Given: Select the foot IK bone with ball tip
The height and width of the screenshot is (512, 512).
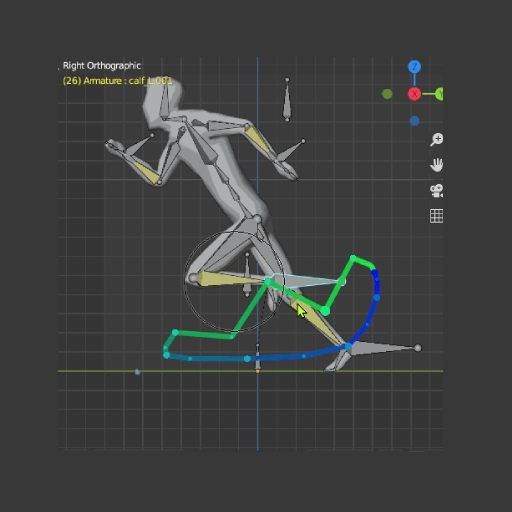Looking at the screenshot, I should [383, 348].
